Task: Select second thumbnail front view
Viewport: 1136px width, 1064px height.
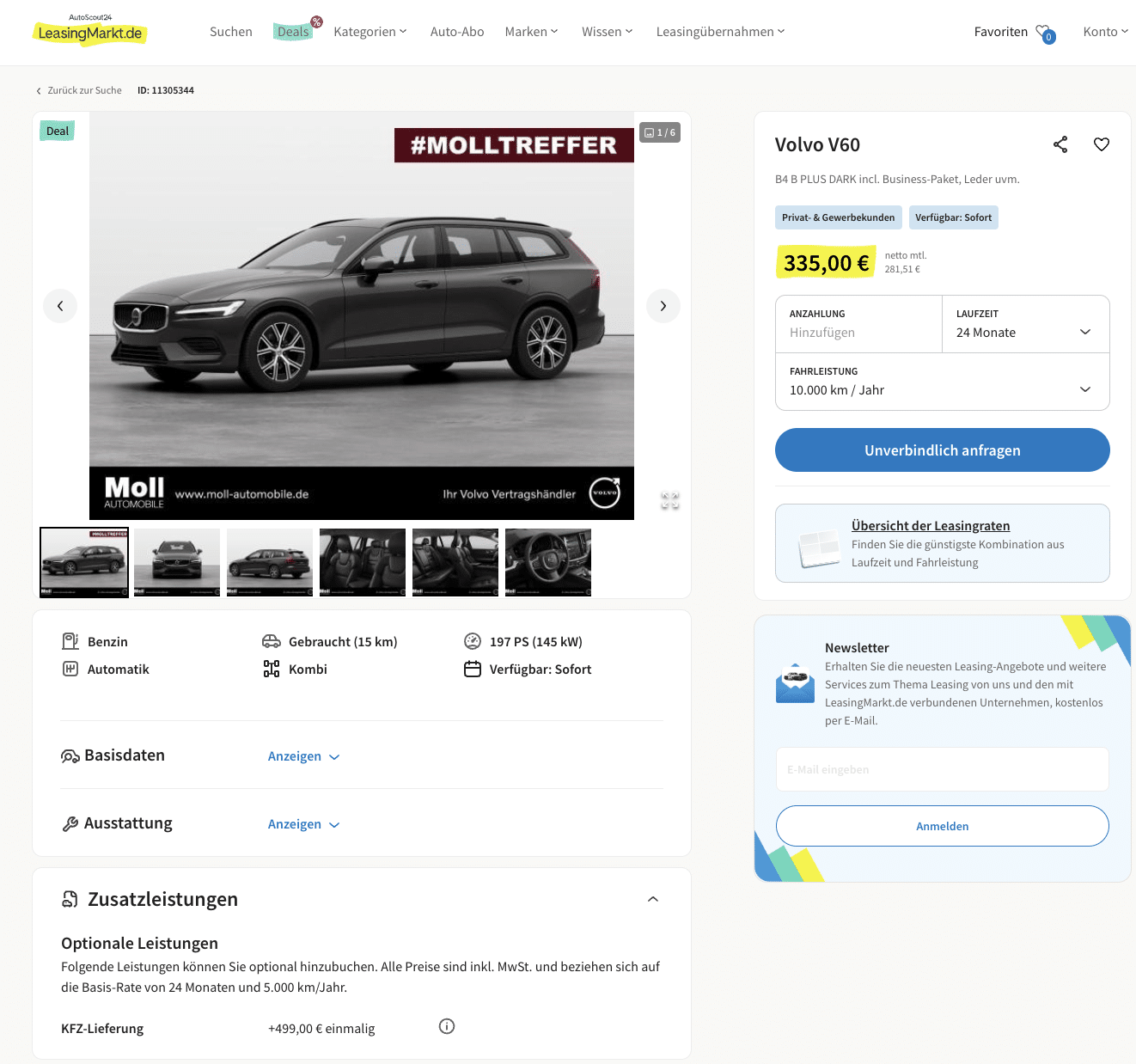Action: [177, 562]
